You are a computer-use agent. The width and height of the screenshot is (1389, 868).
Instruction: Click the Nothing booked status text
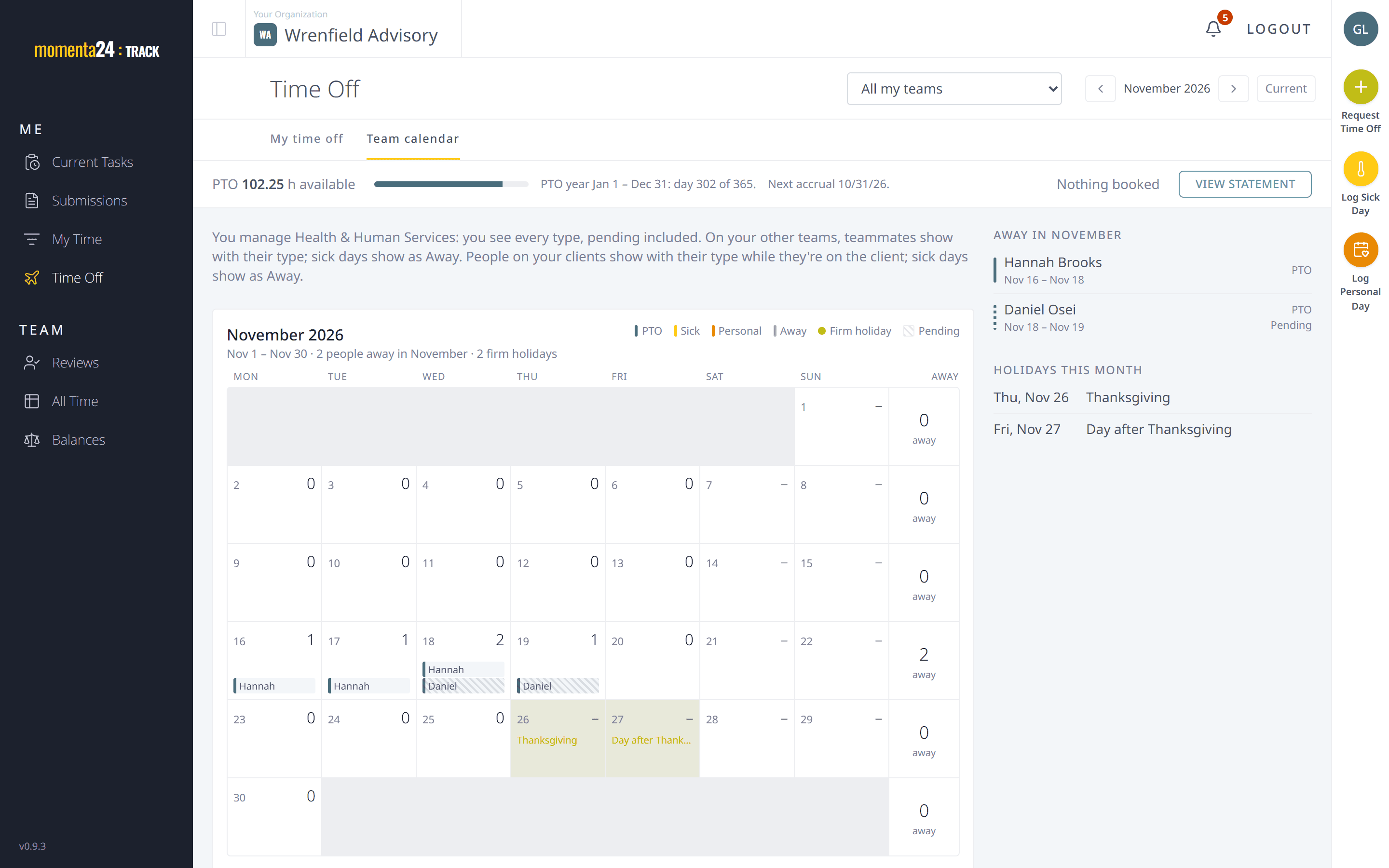point(1107,184)
